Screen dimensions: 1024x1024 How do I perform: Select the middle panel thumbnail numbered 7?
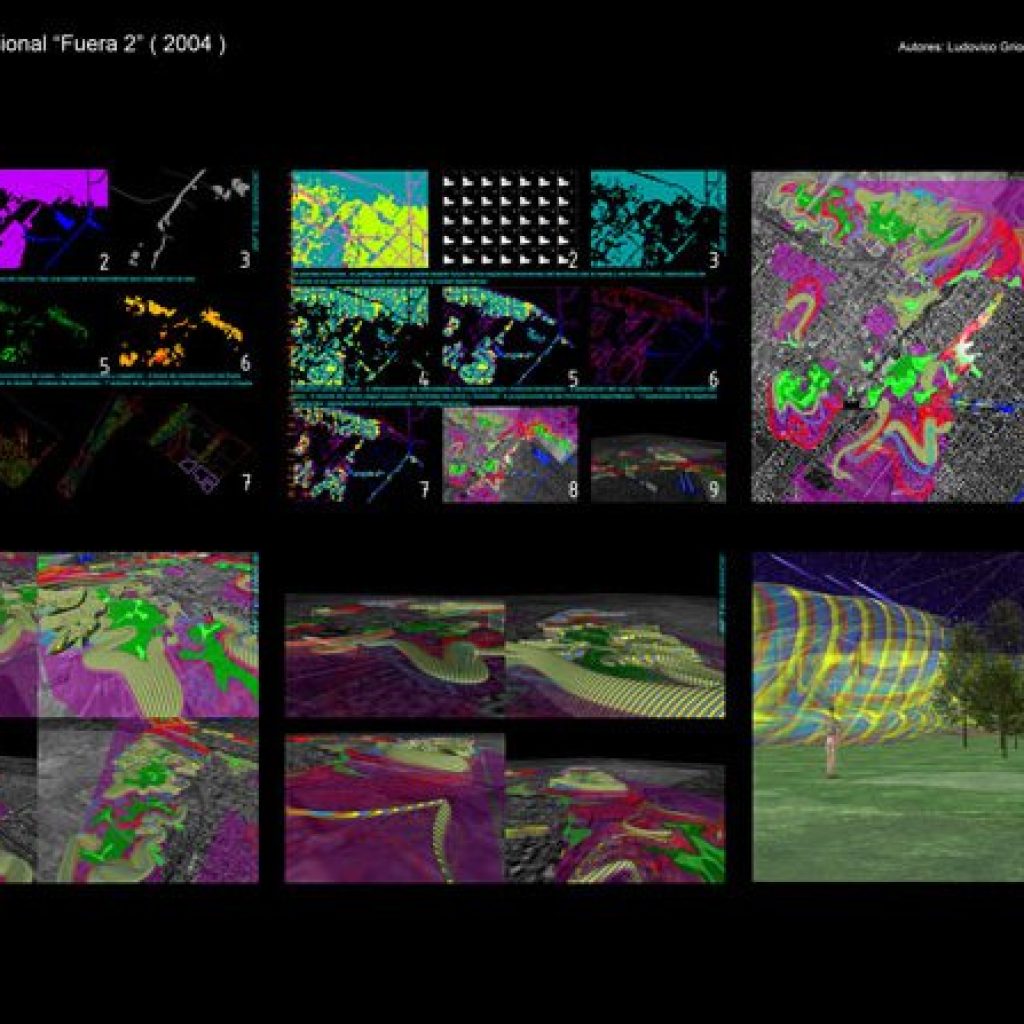[x=360, y=455]
